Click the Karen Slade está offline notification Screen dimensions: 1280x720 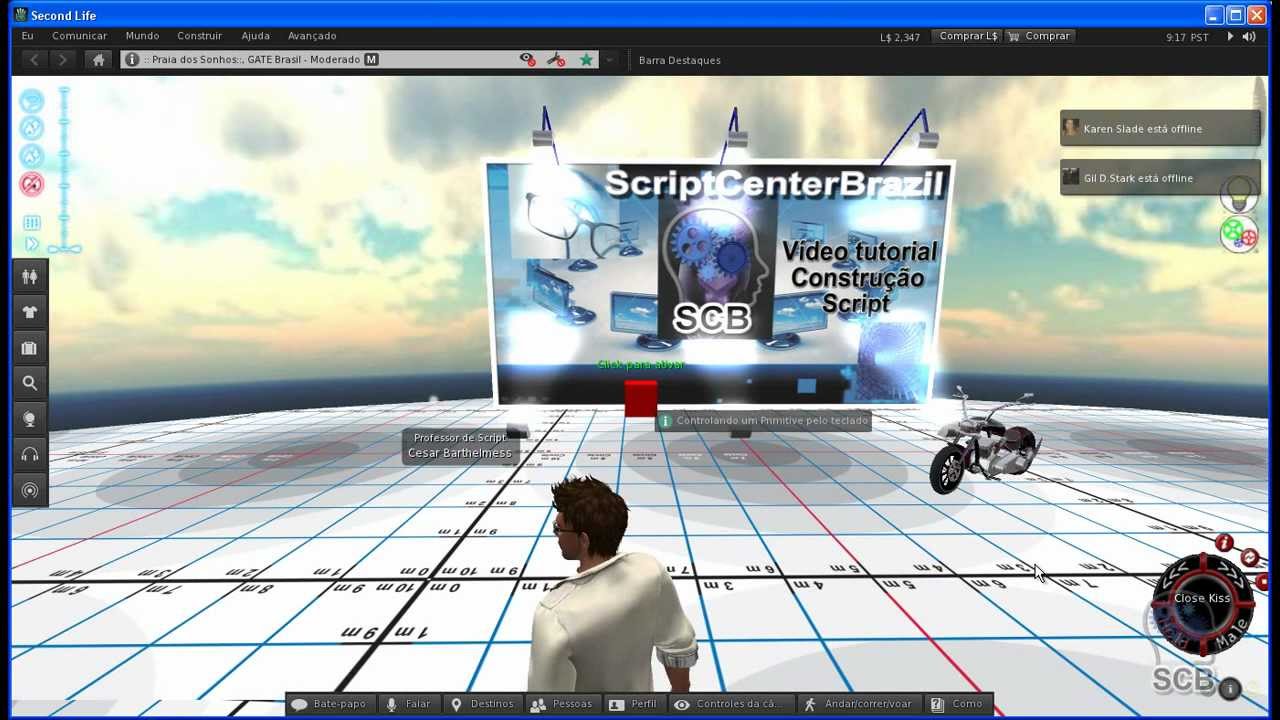coord(1160,129)
